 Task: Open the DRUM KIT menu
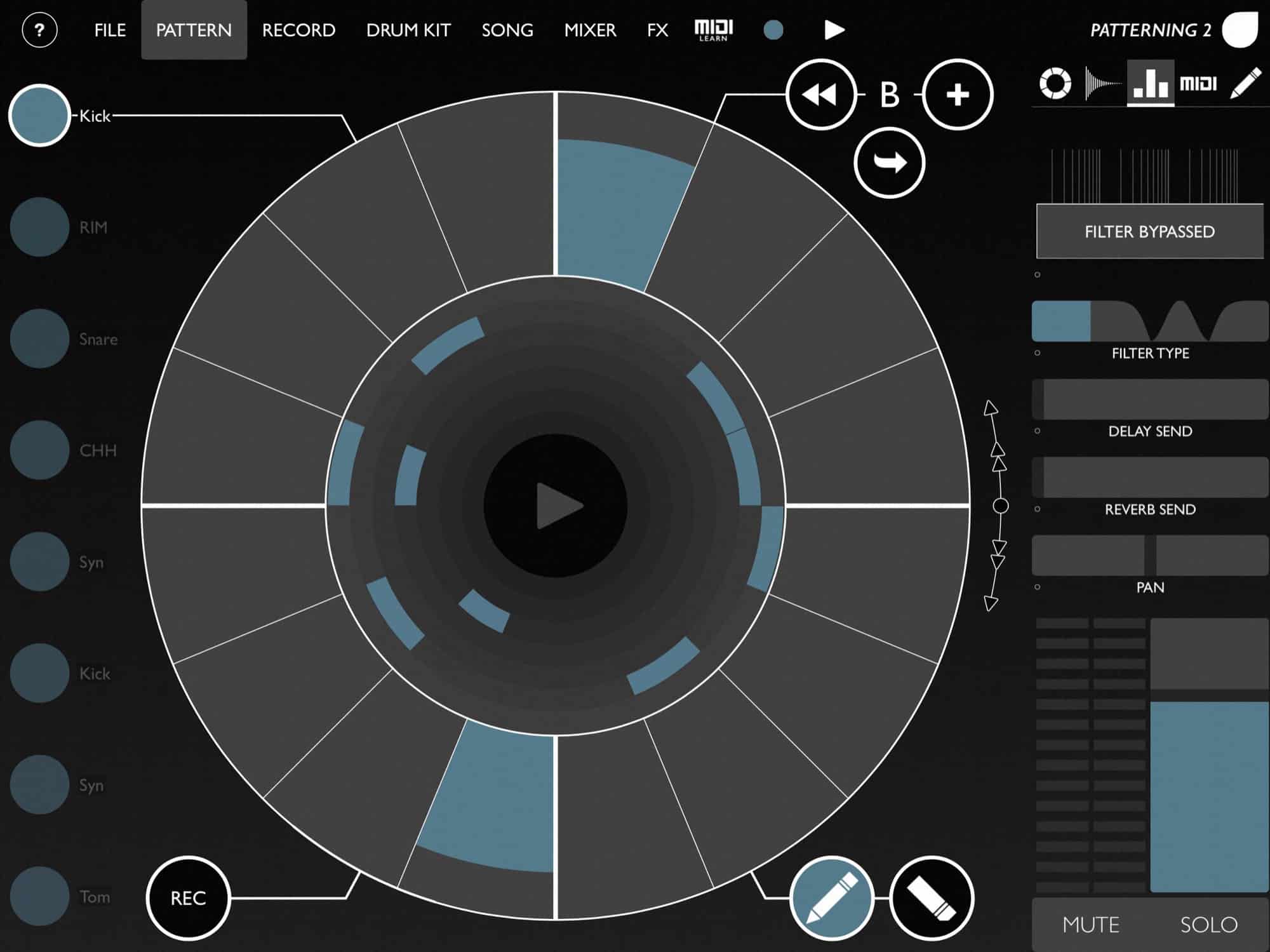[x=408, y=30]
